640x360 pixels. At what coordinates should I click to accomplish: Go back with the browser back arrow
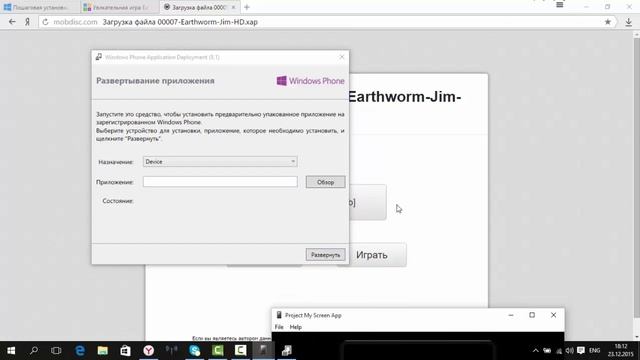pyautogui.click(x=12, y=22)
